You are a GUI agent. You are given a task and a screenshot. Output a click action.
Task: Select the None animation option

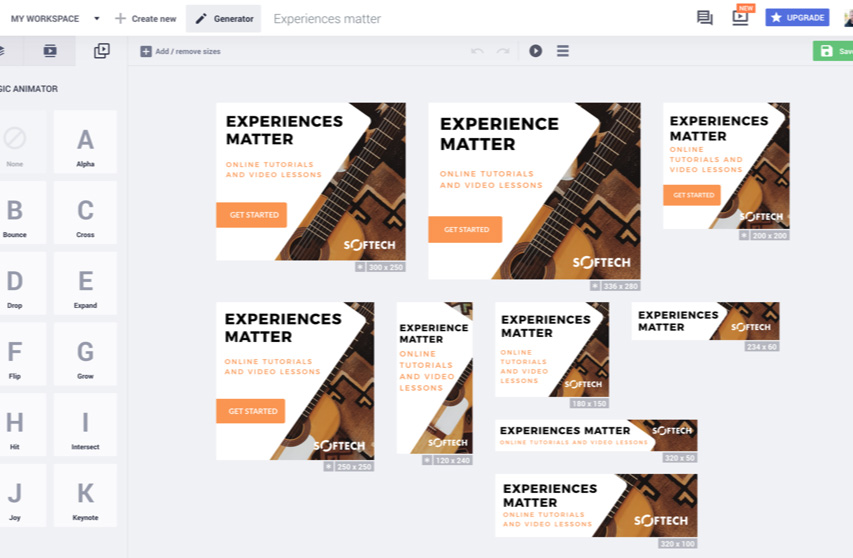(x=15, y=142)
